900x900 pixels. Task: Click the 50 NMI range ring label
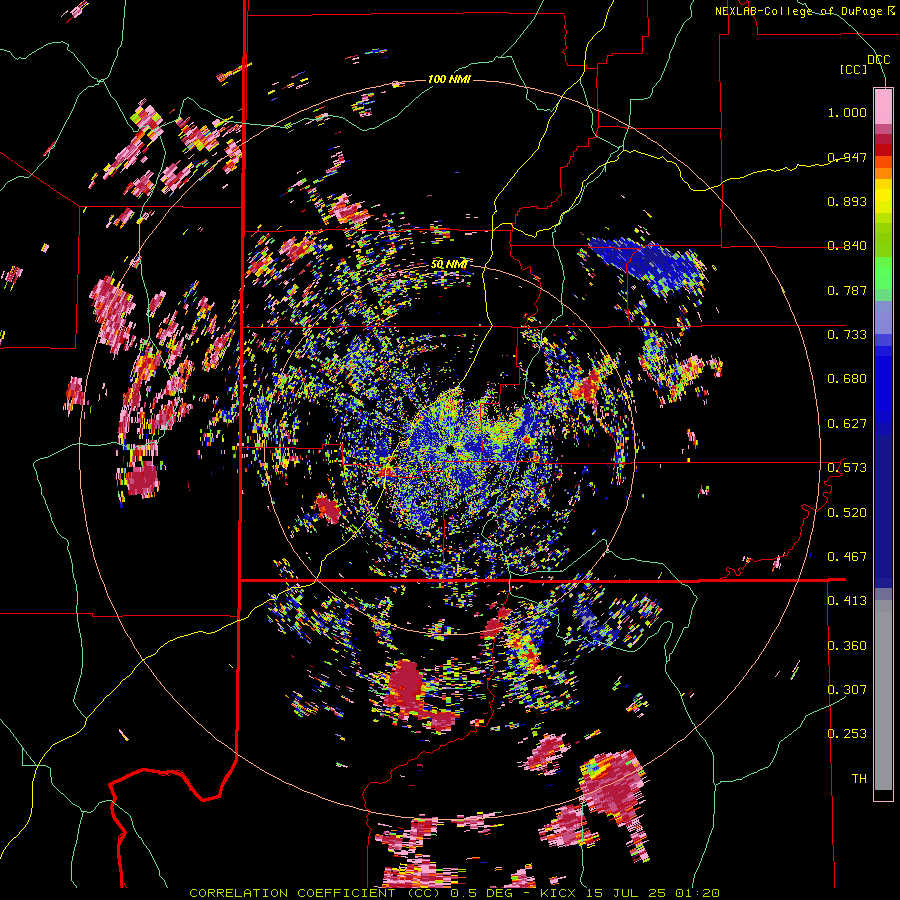448,264
